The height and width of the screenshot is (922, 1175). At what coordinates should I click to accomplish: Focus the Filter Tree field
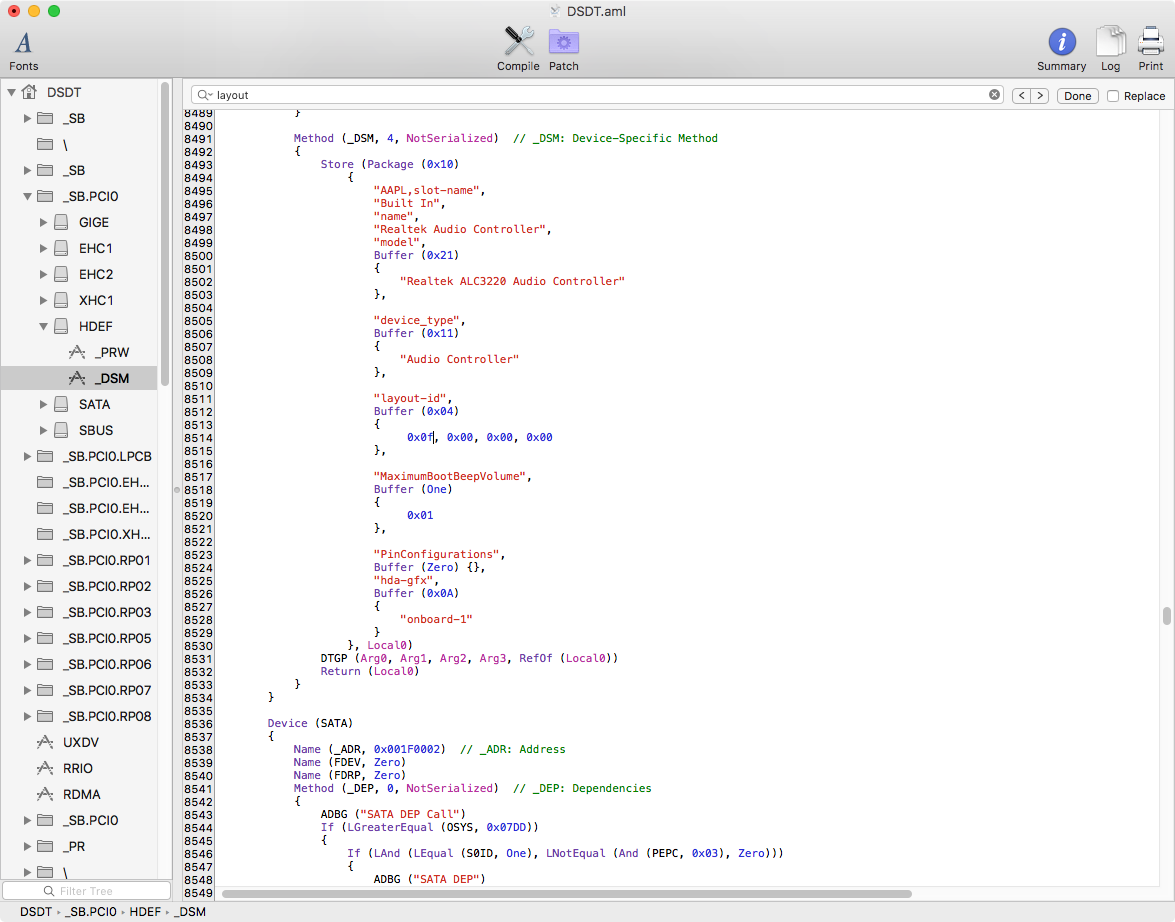coord(86,890)
